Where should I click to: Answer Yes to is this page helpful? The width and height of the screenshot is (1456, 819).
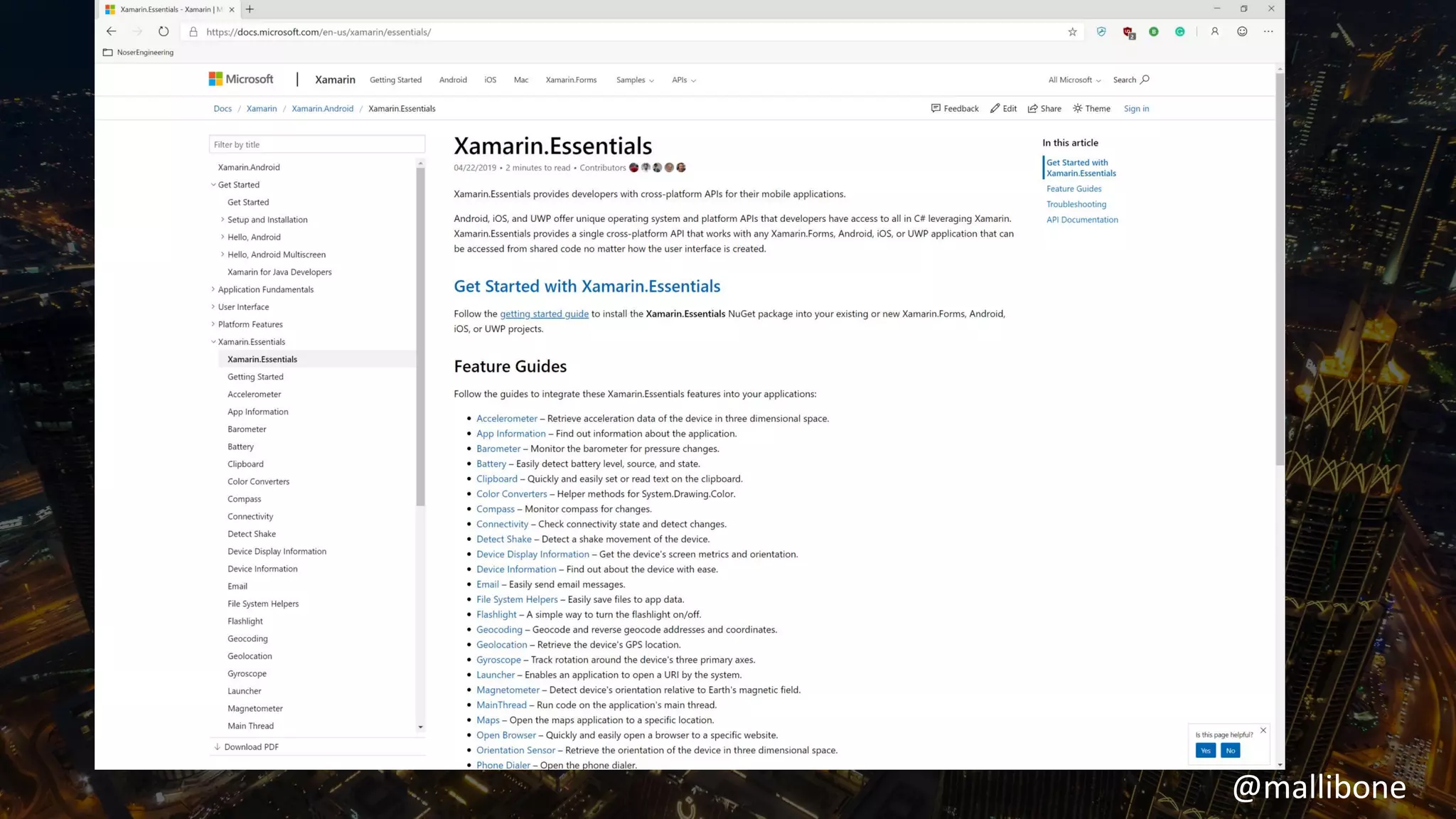coord(1205,751)
